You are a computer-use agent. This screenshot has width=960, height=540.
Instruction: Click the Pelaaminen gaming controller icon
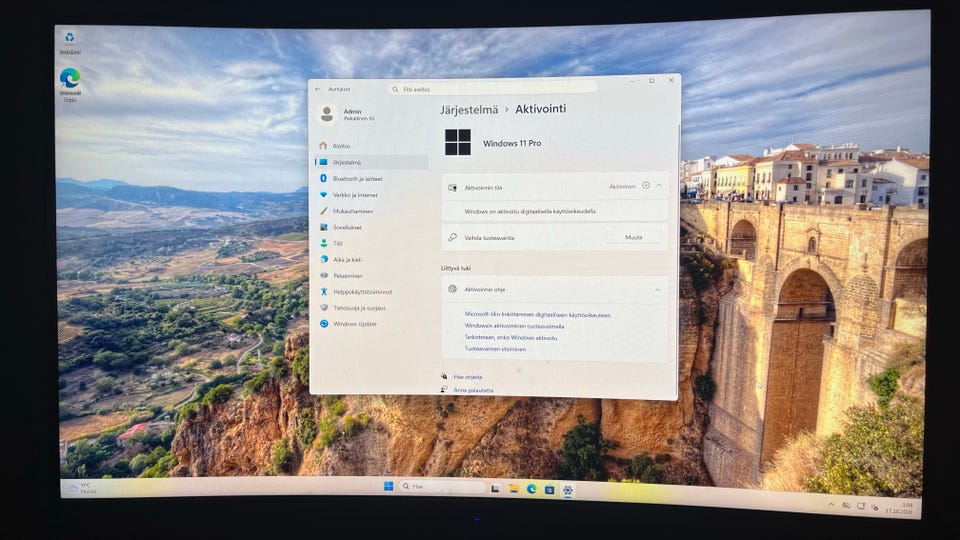324,276
